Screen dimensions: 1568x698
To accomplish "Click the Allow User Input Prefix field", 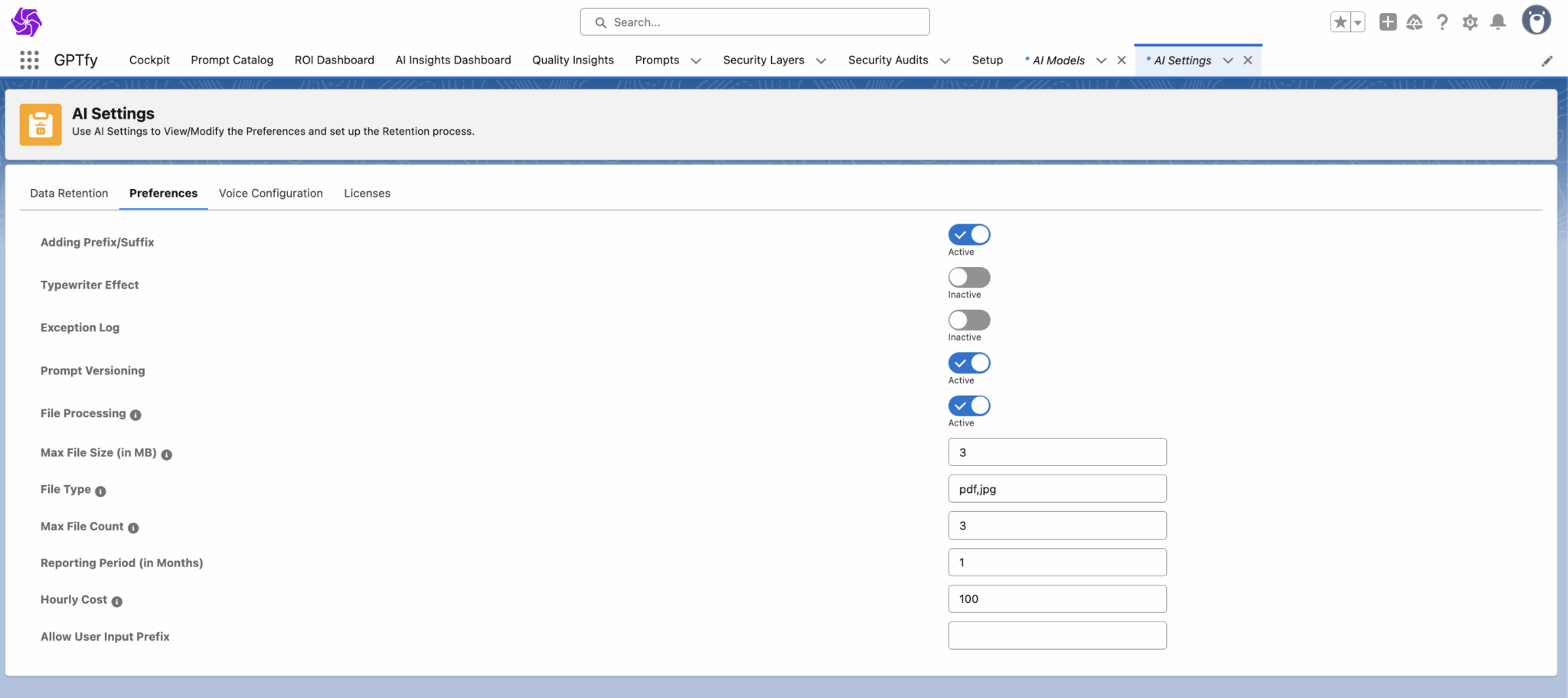I will tap(1057, 635).
